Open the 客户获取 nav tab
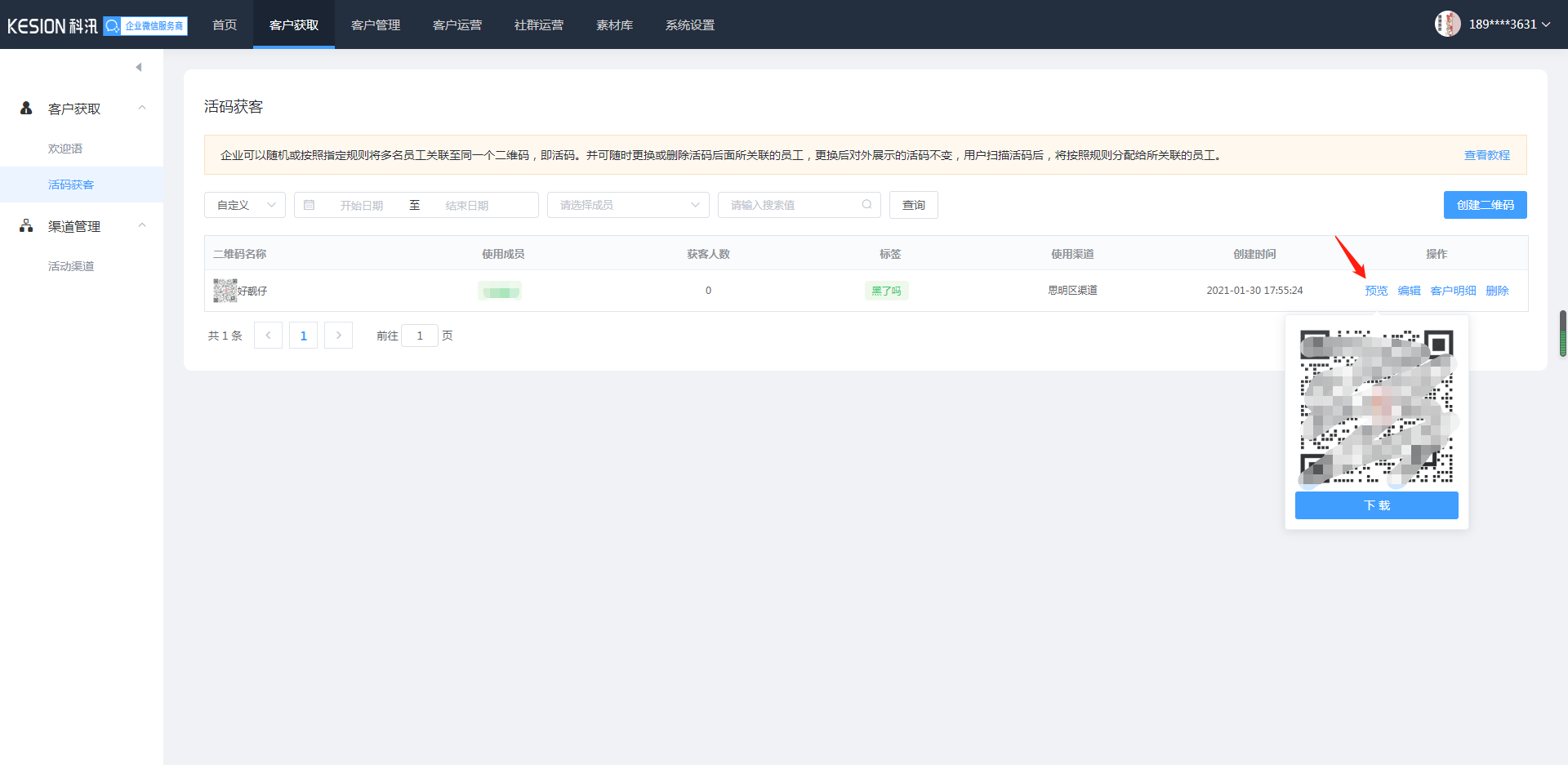Viewport: 1568px width, 765px height. coord(294,24)
